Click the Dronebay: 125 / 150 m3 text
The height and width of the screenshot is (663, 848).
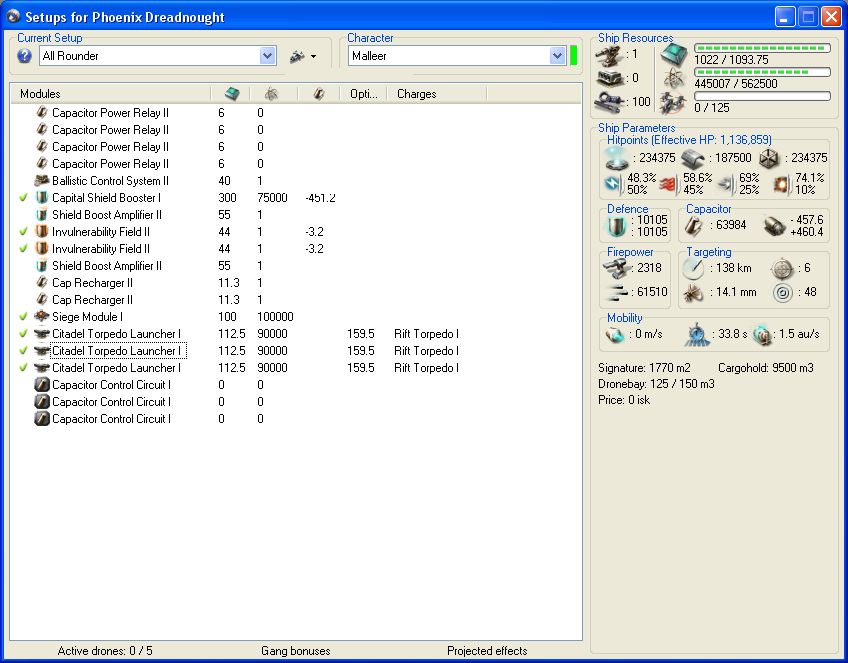click(656, 384)
